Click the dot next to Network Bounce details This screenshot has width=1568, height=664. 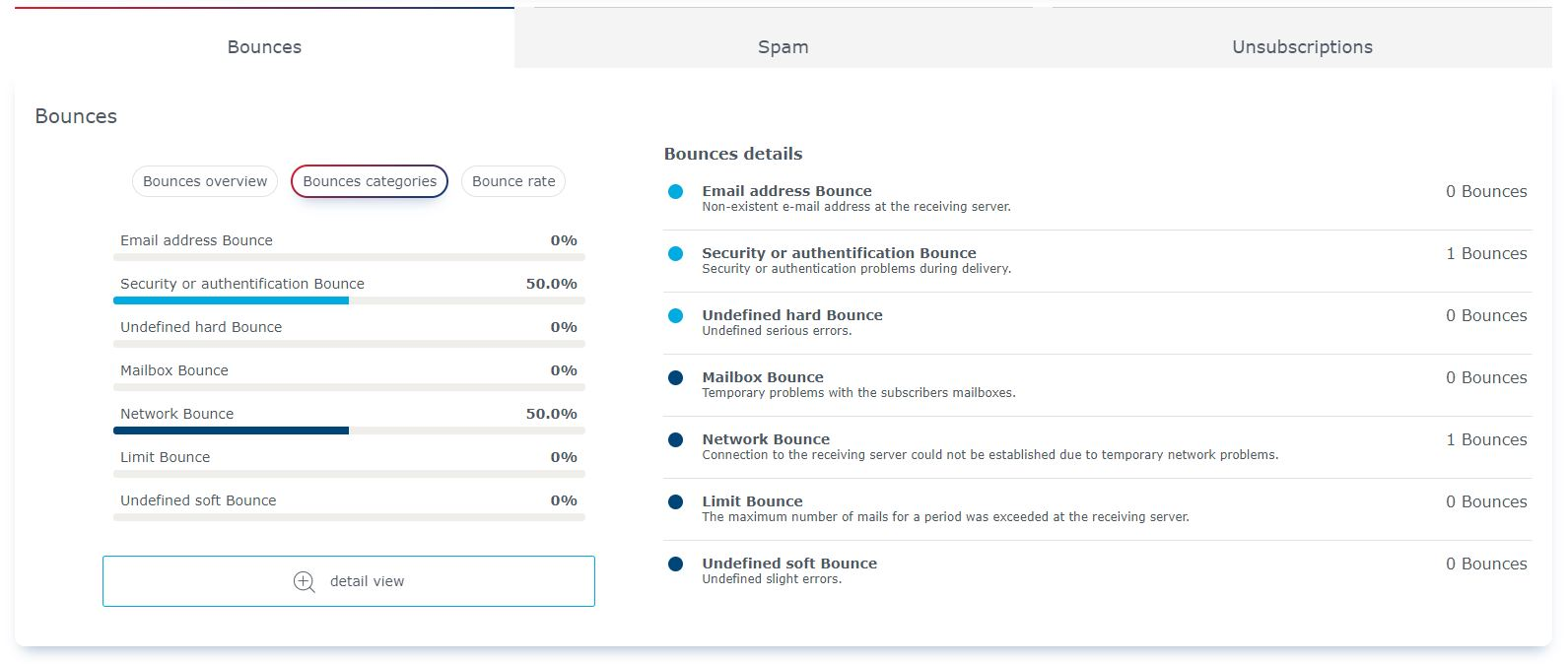(675, 440)
